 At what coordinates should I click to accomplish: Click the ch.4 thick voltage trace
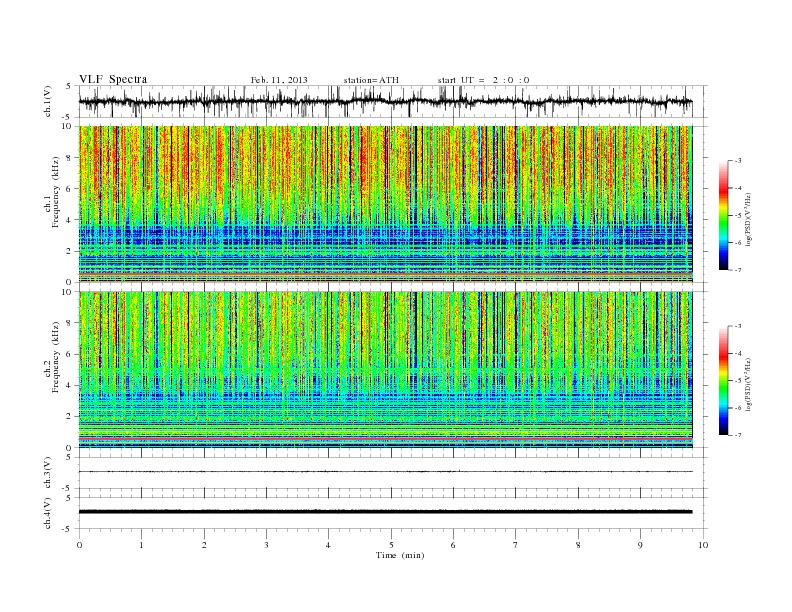[385, 512]
